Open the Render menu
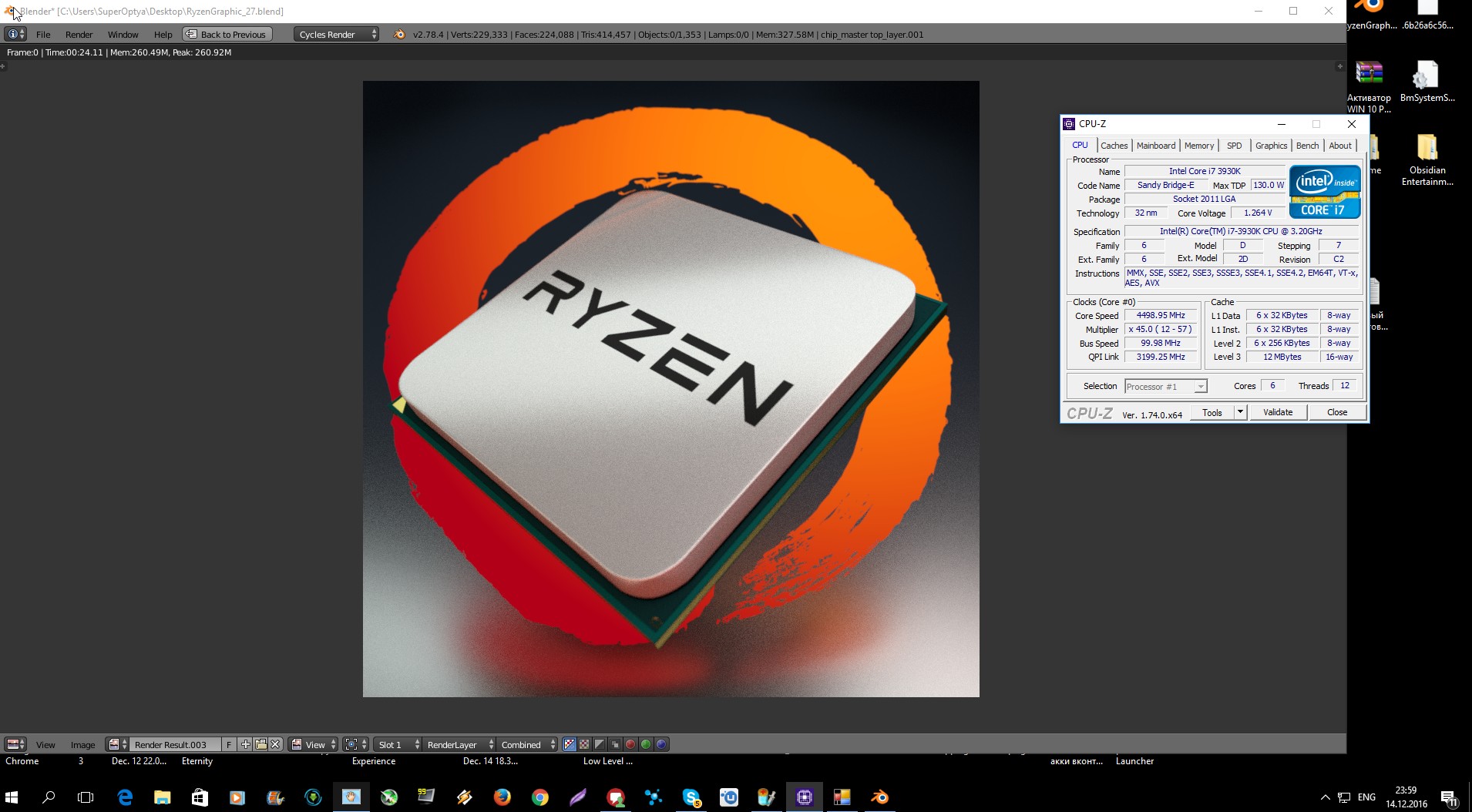The height and width of the screenshot is (812, 1472). [x=79, y=35]
